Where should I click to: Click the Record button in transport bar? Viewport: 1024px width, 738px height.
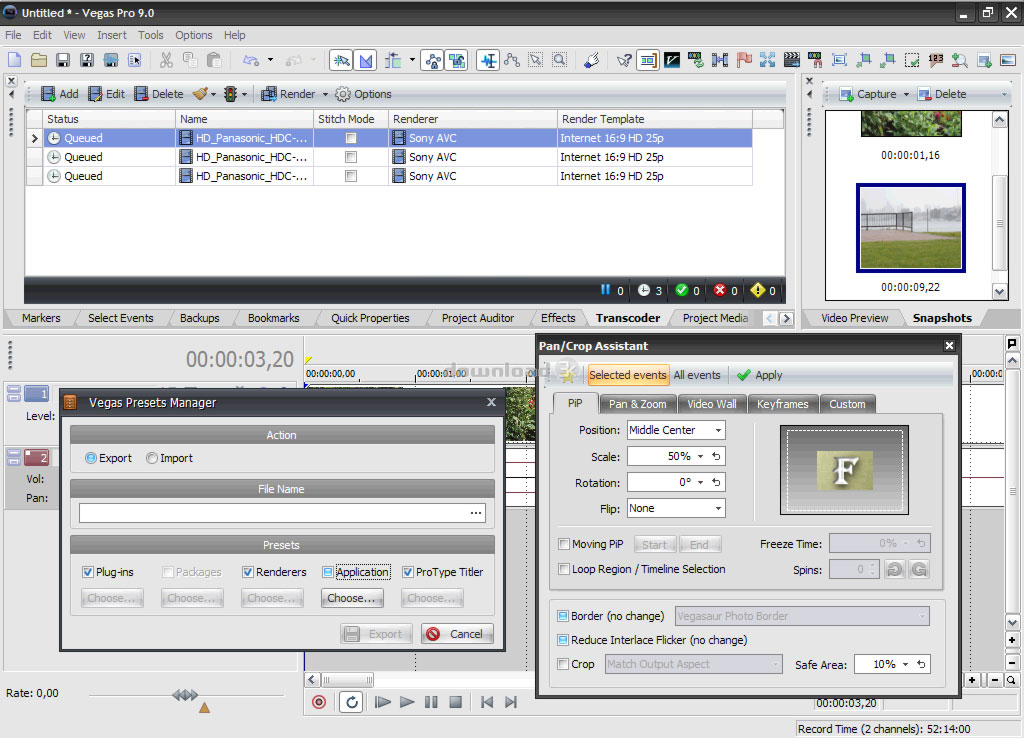pyautogui.click(x=319, y=702)
